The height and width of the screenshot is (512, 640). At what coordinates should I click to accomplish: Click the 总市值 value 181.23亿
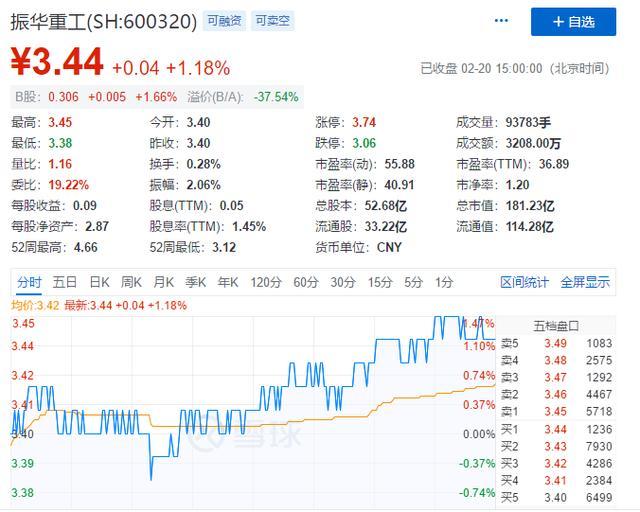click(530, 205)
